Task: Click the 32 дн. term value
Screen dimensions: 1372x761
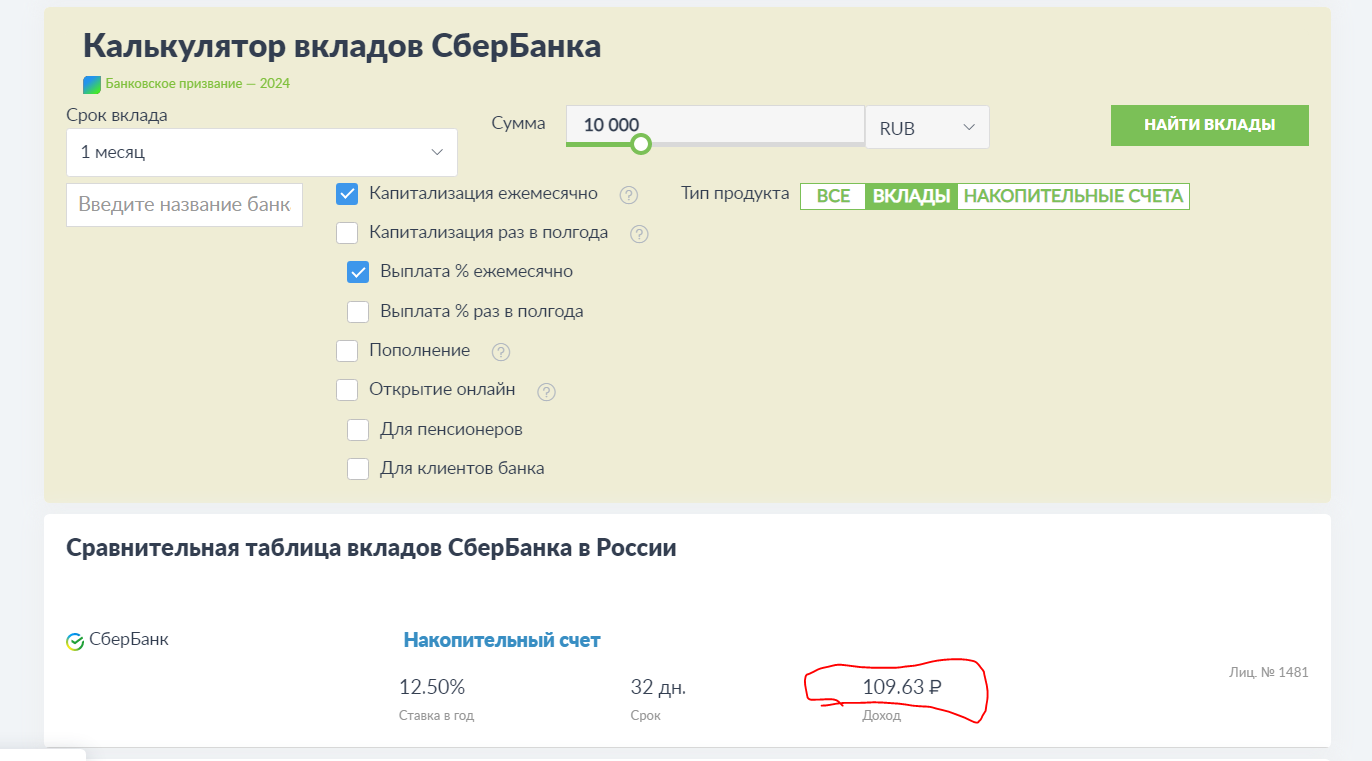Action: click(658, 687)
